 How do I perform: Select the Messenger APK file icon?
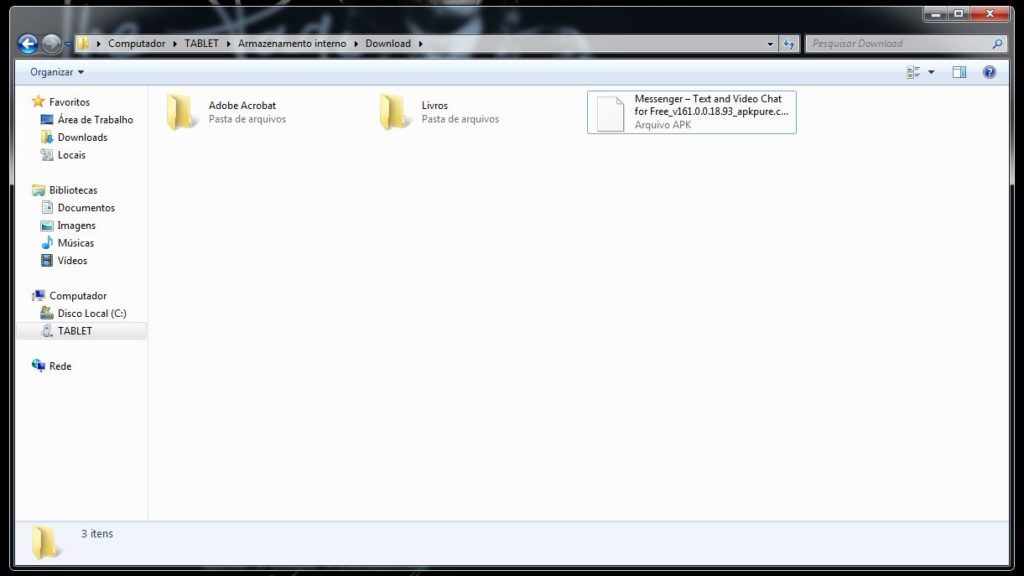pyautogui.click(x=610, y=113)
